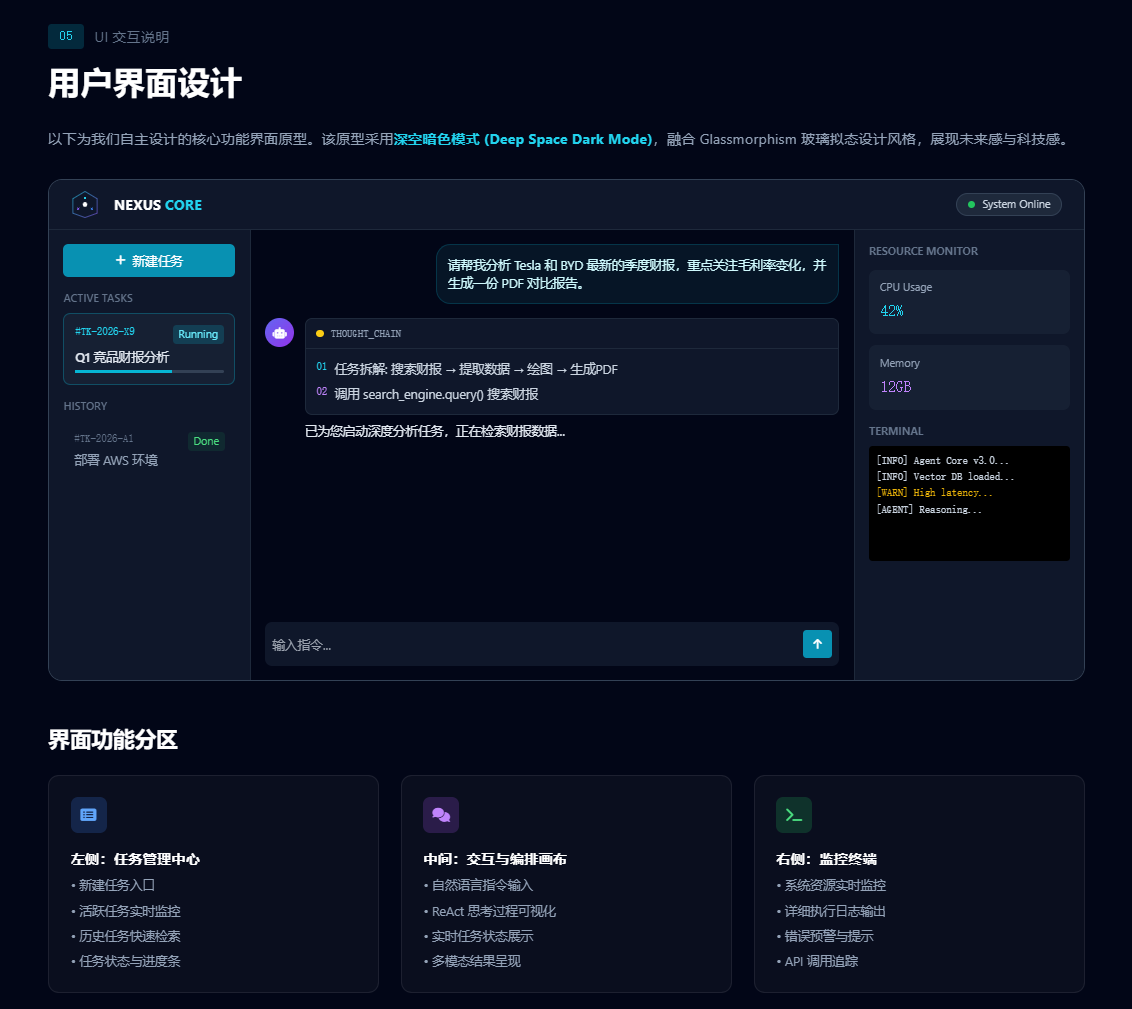Click the 新建任务 button
This screenshot has width=1132, height=1009.
click(148, 260)
